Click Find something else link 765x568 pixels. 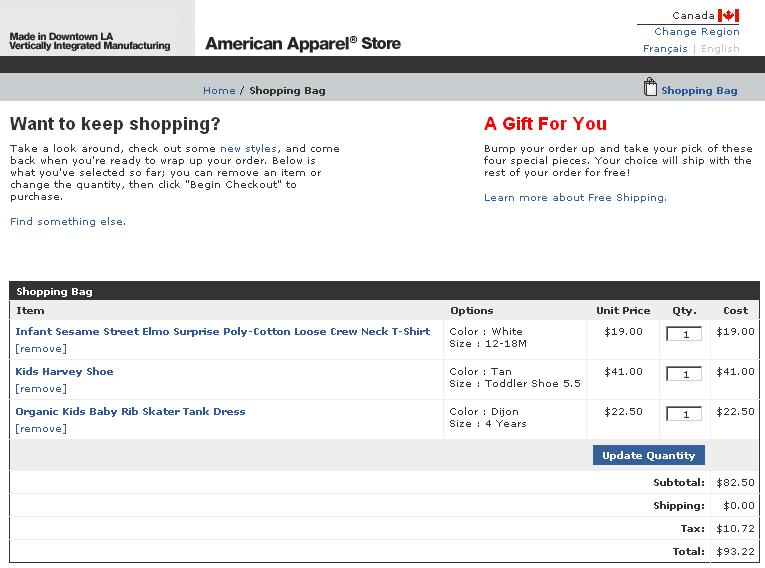(x=68, y=222)
